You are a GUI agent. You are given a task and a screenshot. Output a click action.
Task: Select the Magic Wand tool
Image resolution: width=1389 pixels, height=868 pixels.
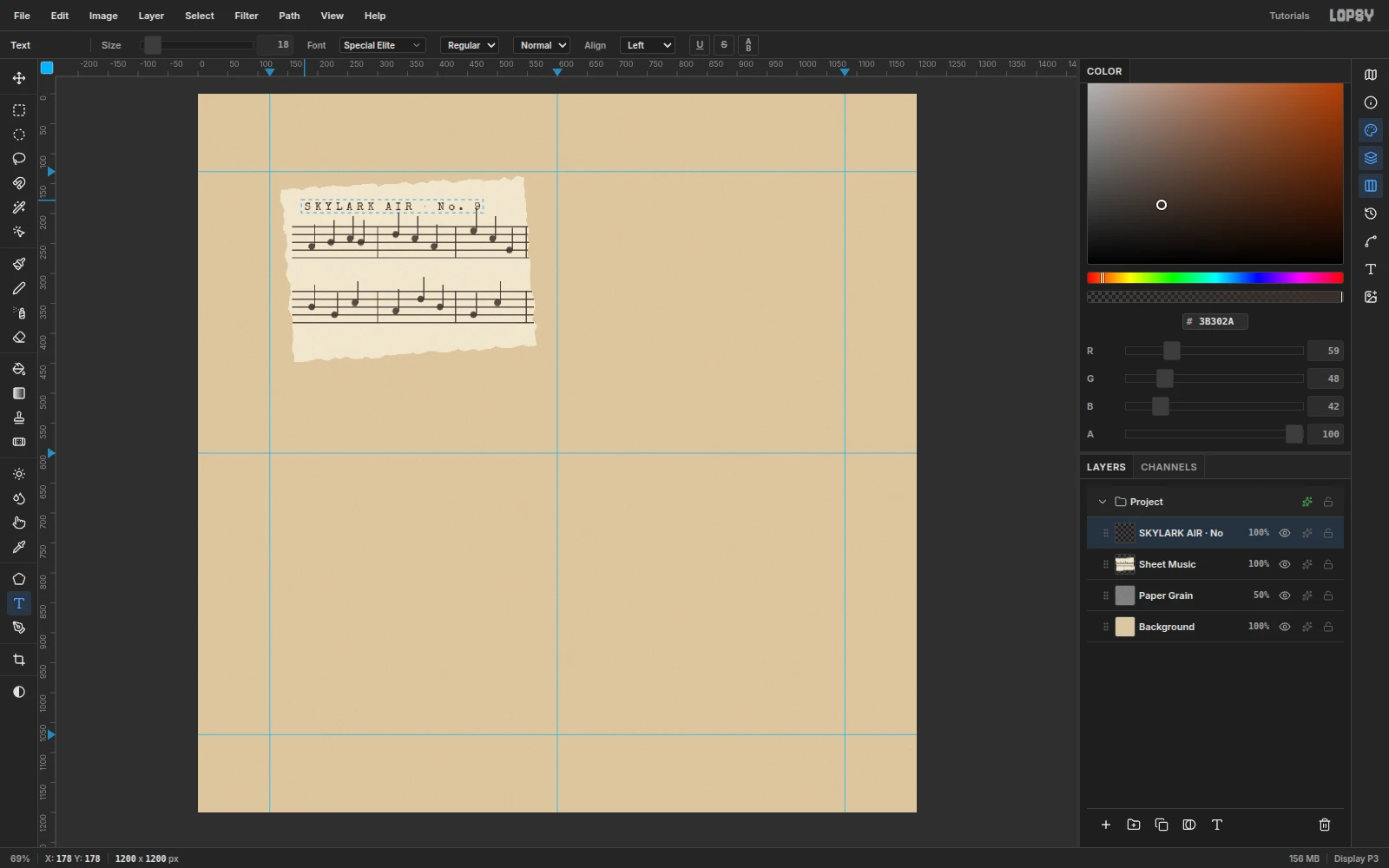click(19, 207)
